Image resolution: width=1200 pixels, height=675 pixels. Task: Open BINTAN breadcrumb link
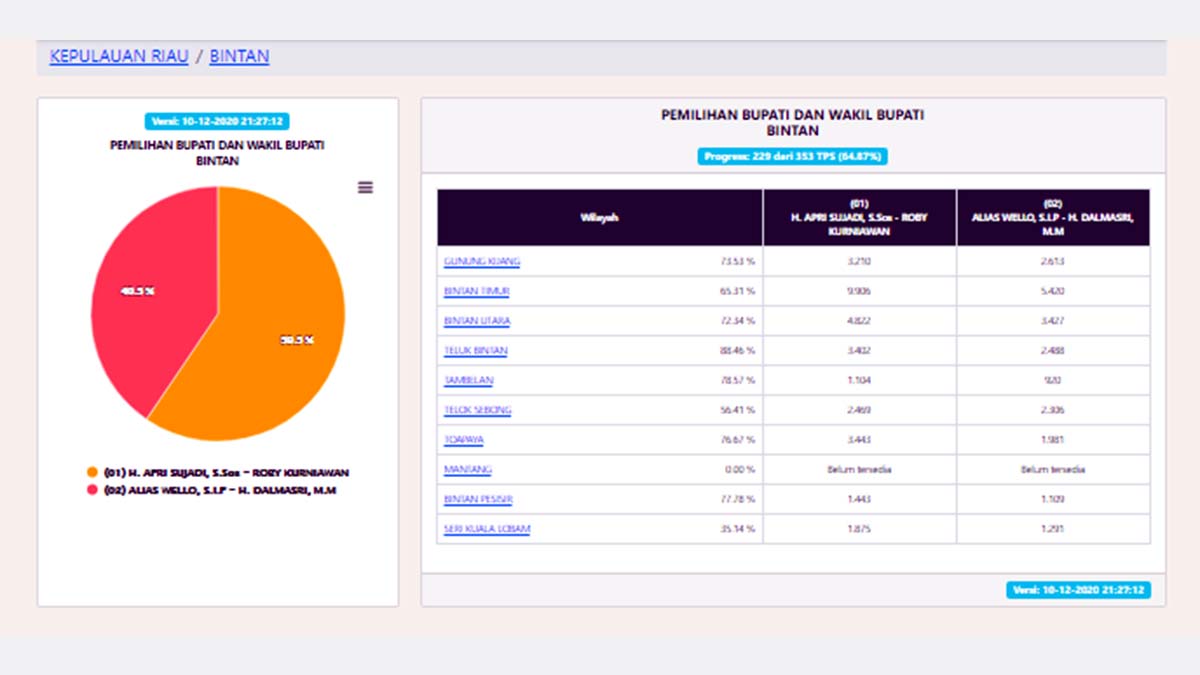click(x=239, y=56)
